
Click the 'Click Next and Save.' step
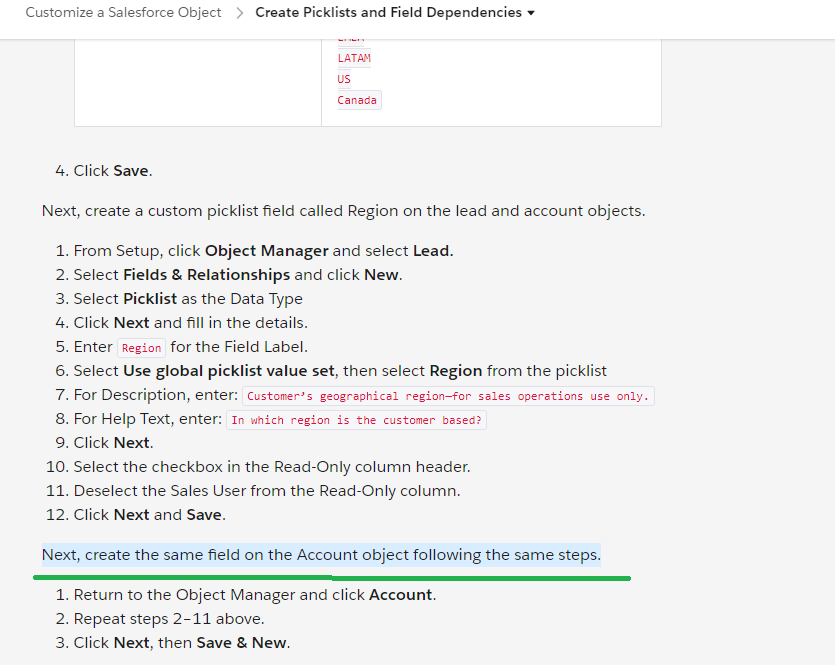point(150,515)
